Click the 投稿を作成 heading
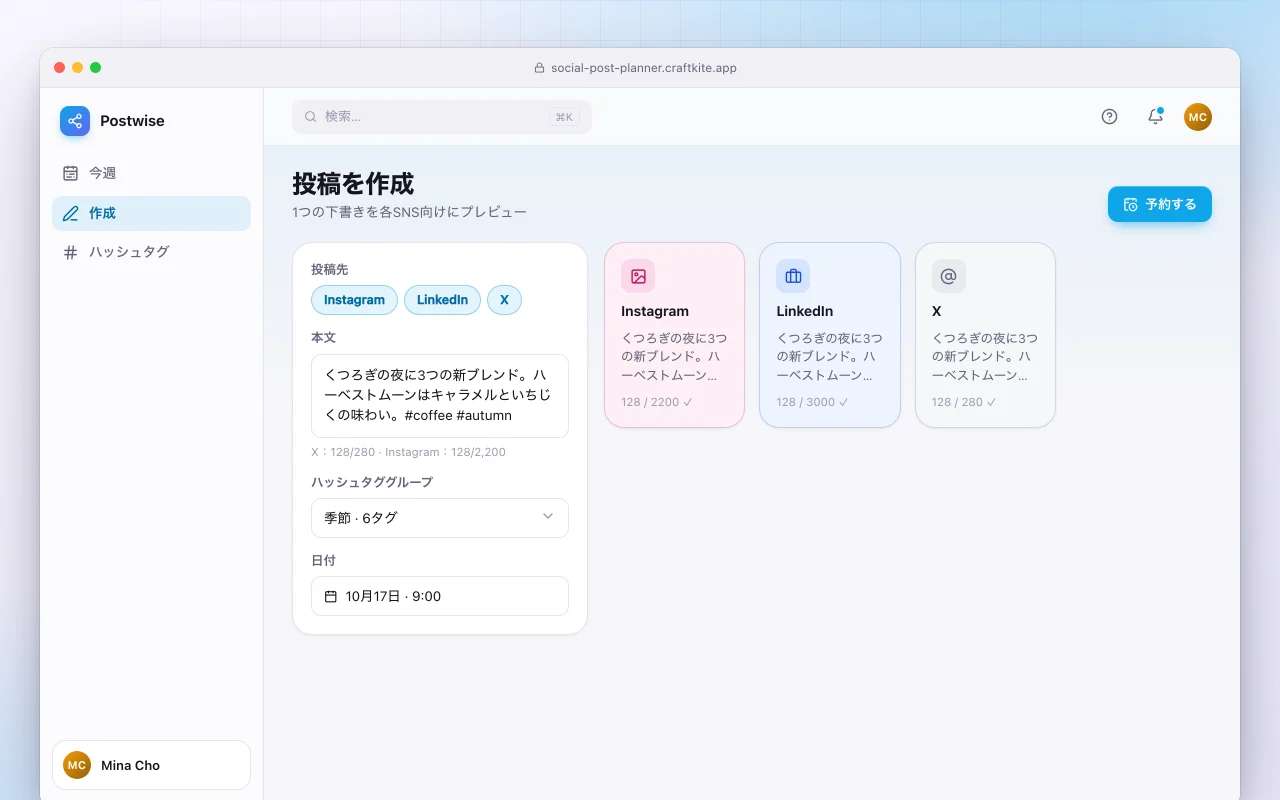Viewport: 1280px width, 800px height. [x=353, y=184]
